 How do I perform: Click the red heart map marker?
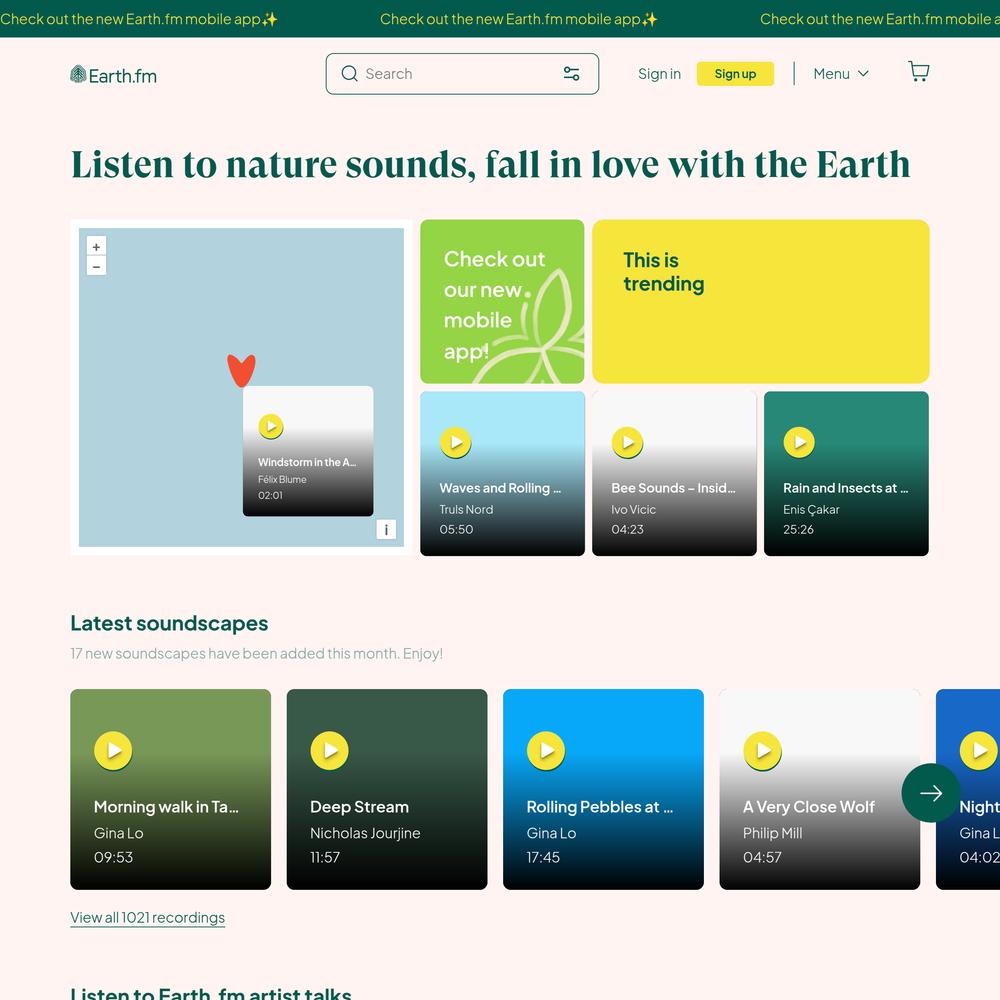241,371
